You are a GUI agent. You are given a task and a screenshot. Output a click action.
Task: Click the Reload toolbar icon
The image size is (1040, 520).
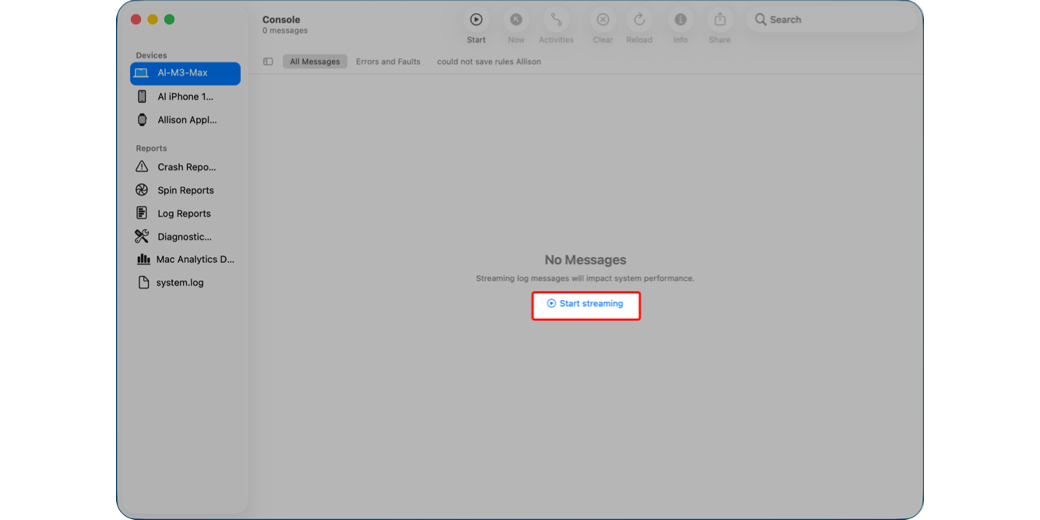(x=639, y=20)
